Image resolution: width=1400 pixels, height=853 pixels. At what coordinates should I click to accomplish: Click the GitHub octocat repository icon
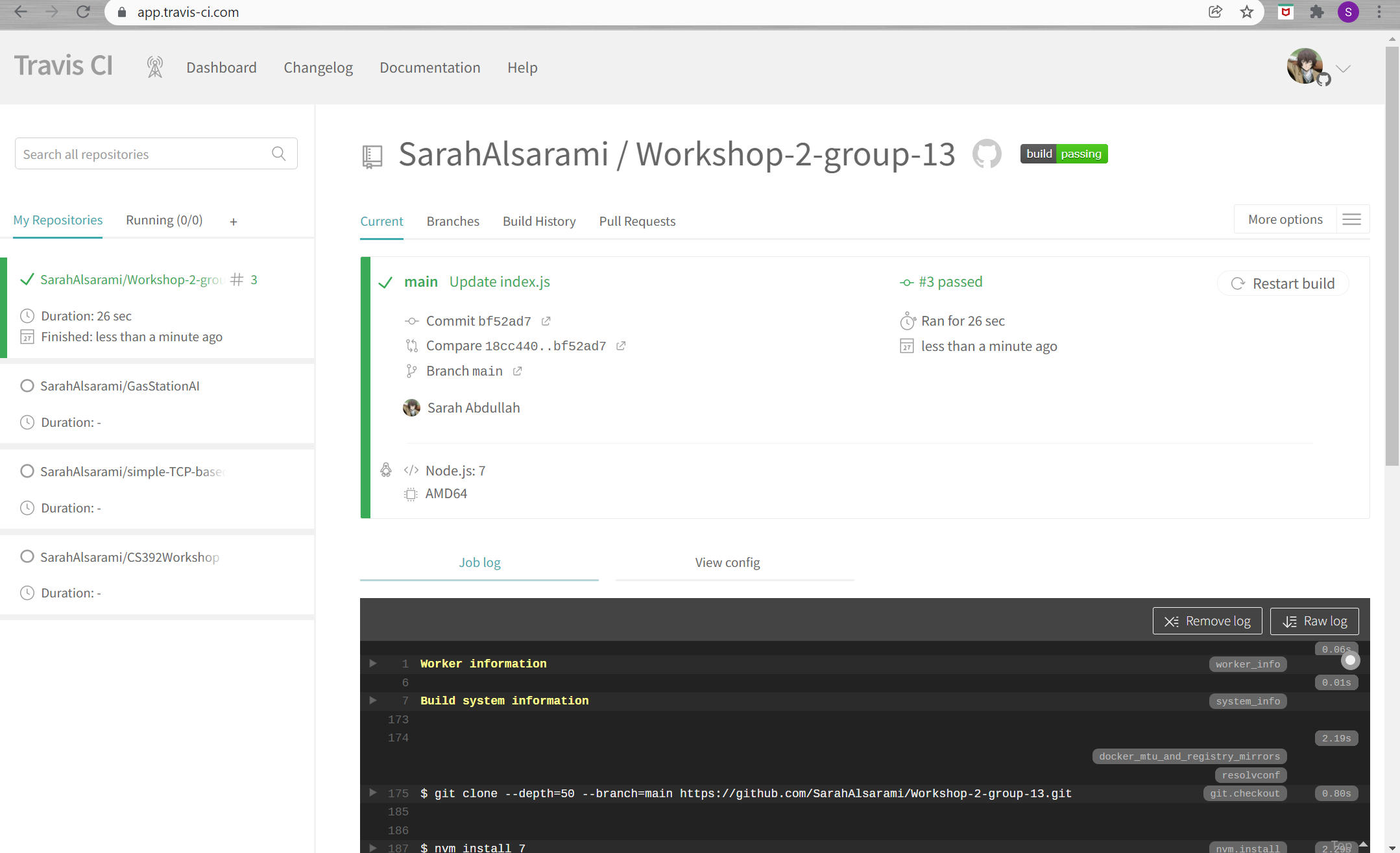(x=987, y=154)
